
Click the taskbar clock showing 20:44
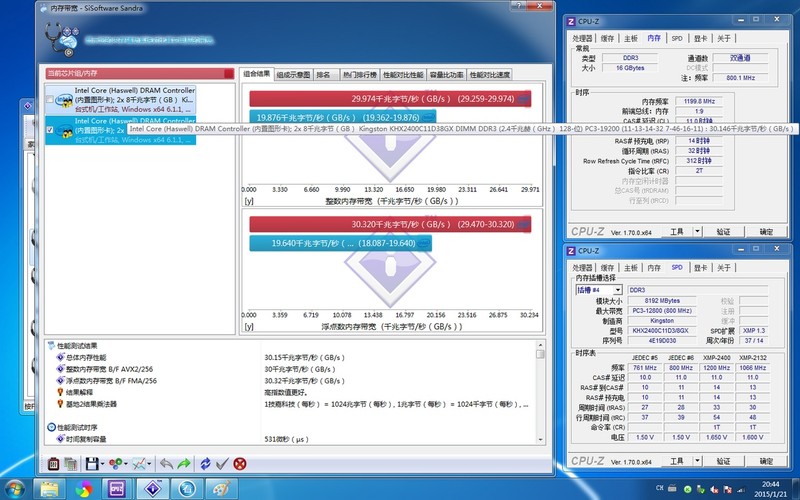[770, 484]
